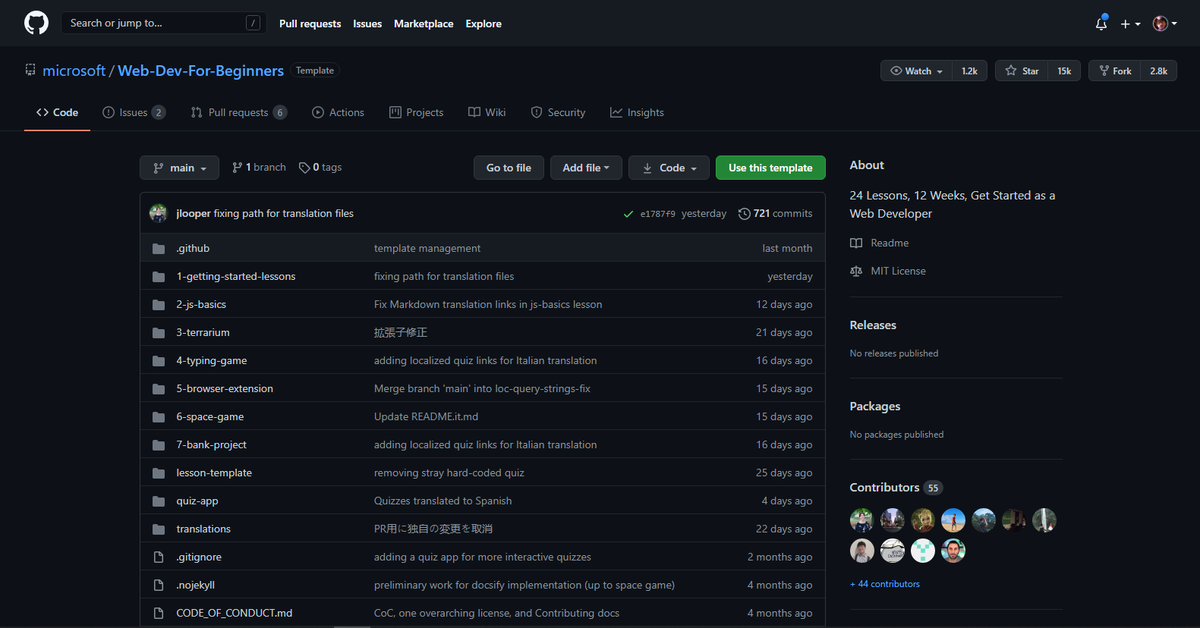
Task: Open the quiz-app folder
Action: click(x=197, y=500)
